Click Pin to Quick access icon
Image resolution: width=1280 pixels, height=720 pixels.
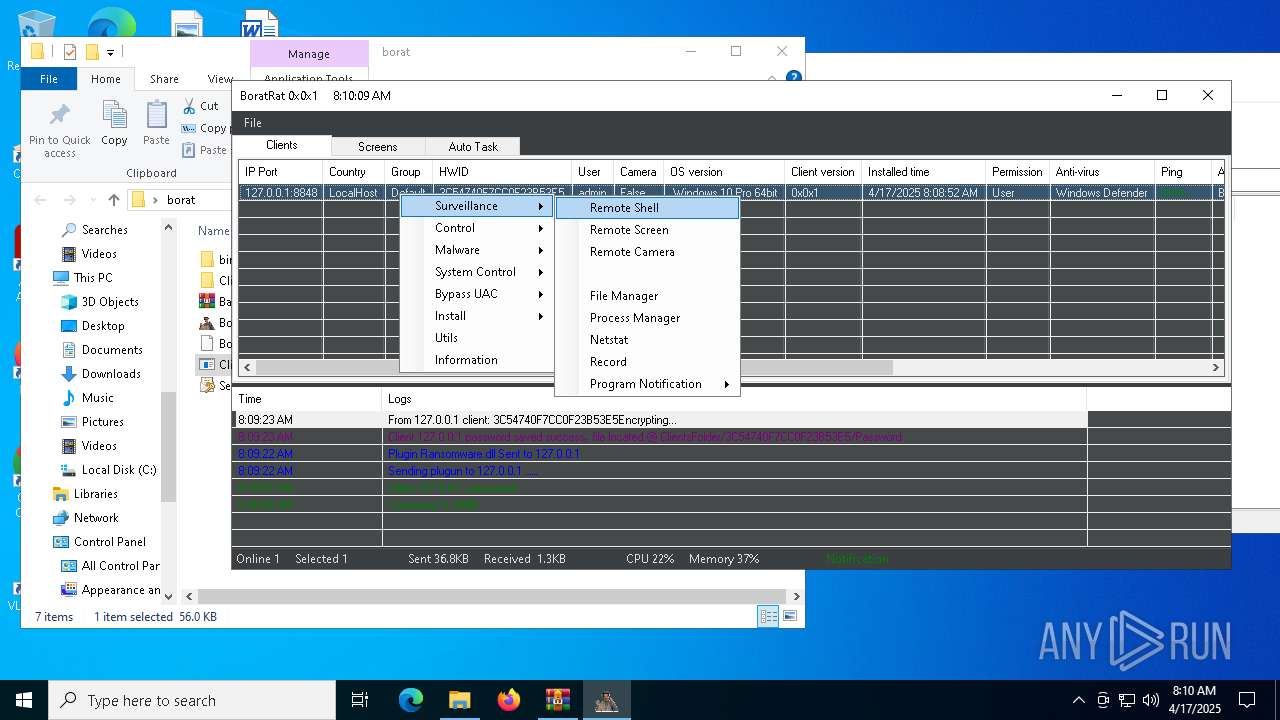pyautogui.click(x=59, y=130)
